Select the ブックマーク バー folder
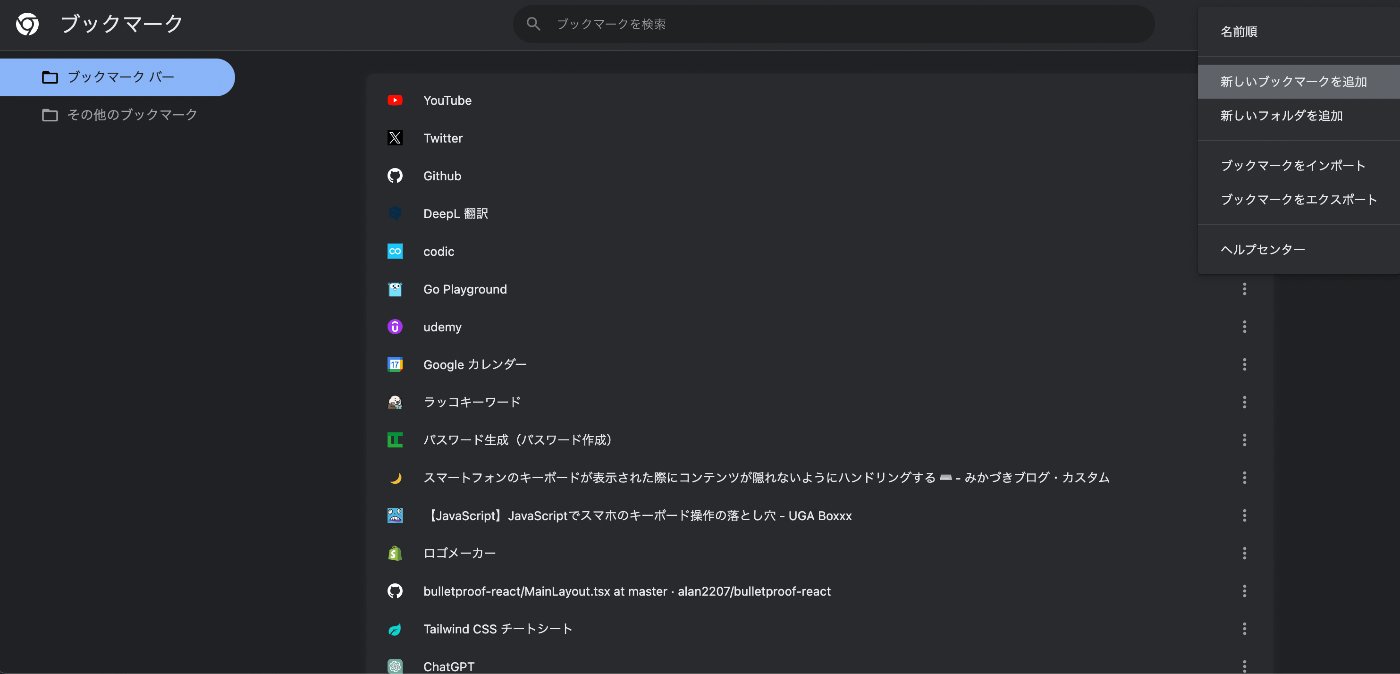 pos(117,77)
